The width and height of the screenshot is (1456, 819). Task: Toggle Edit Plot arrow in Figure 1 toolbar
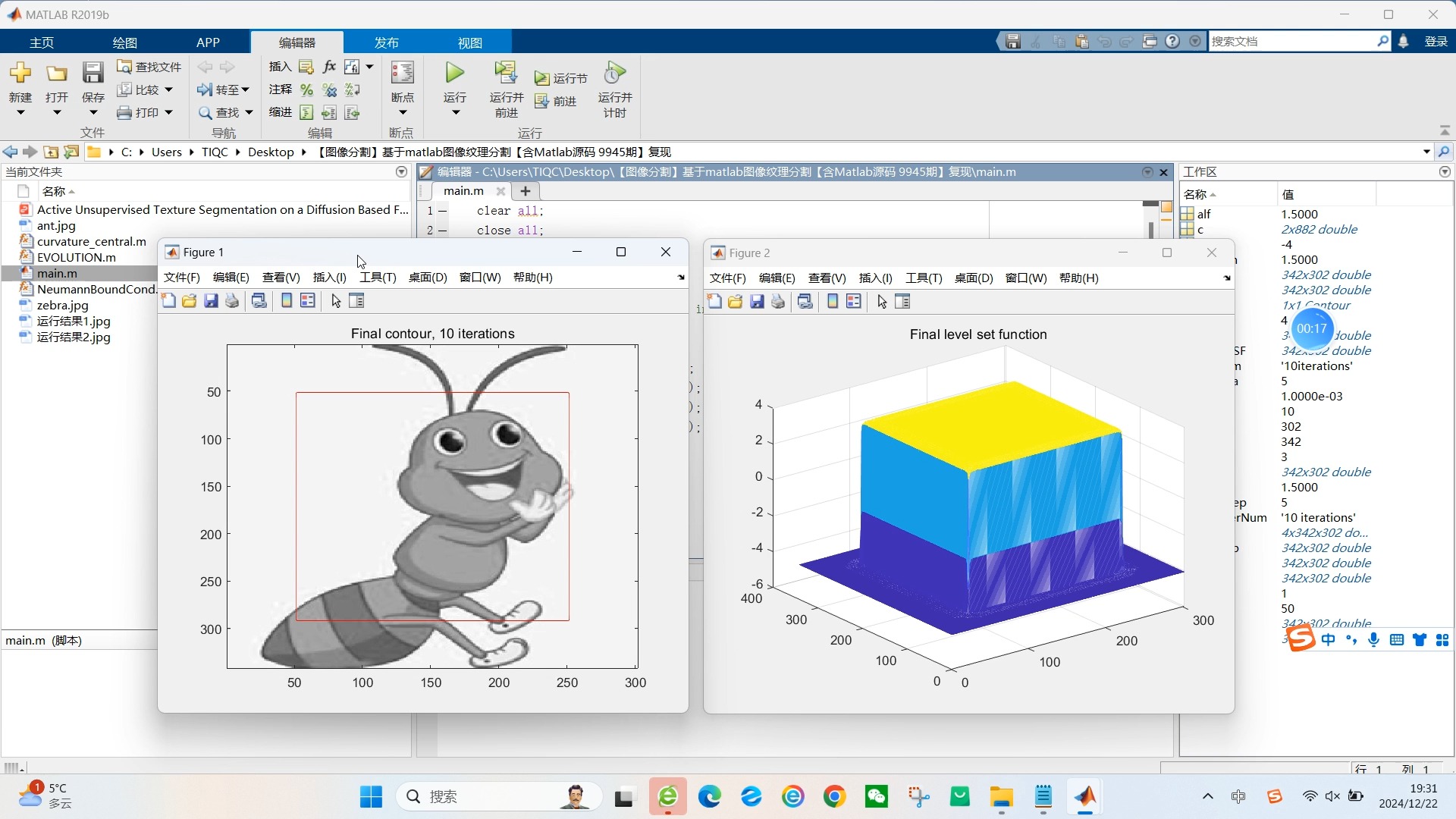pyautogui.click(x=336, y=301)
